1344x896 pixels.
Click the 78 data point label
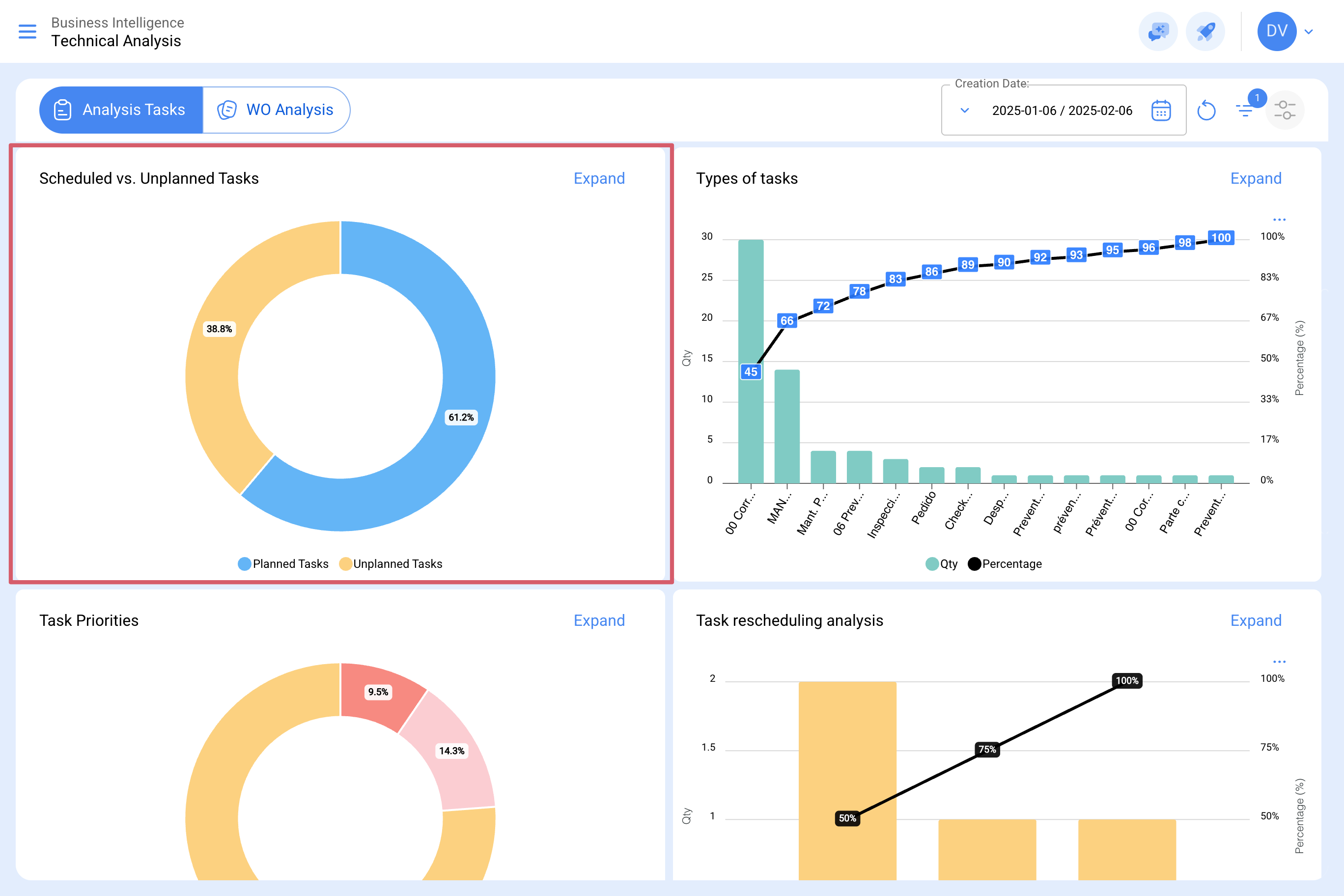point(859,291)
